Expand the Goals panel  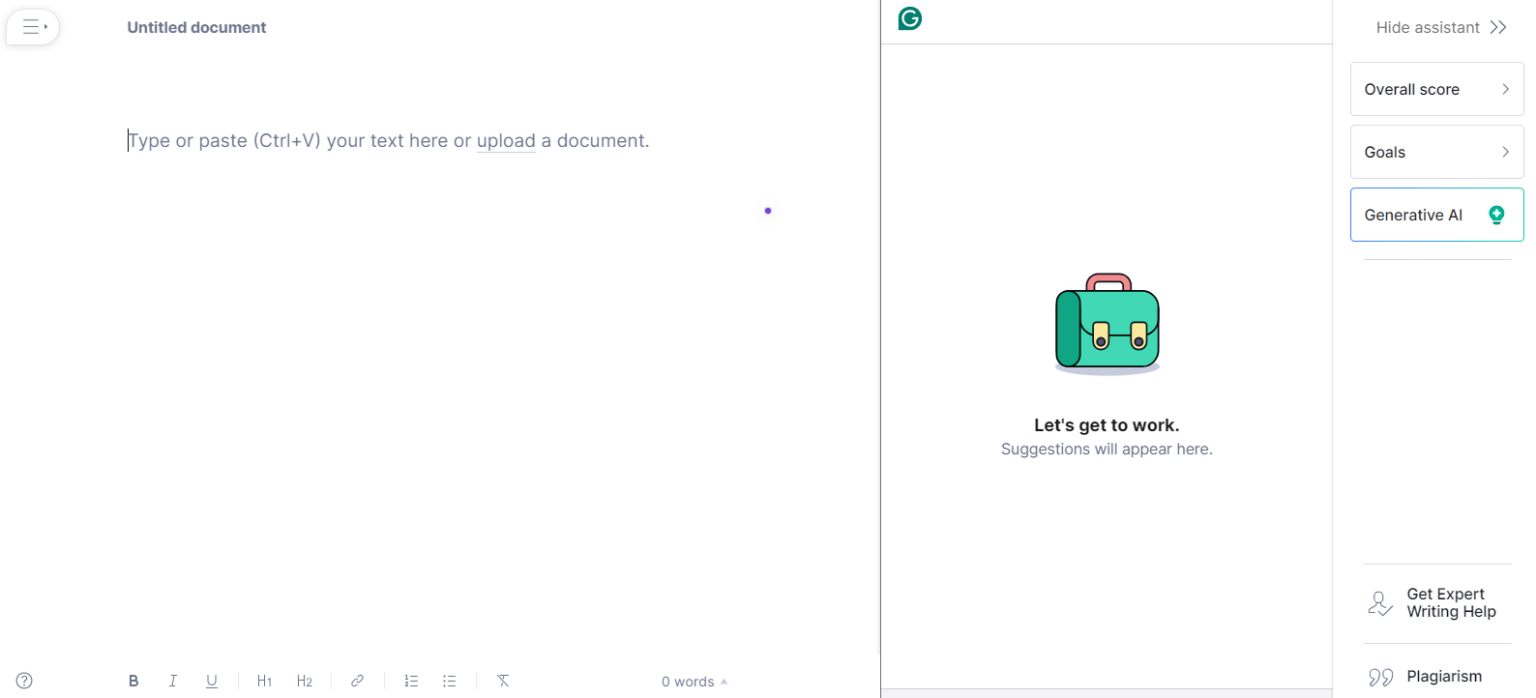(x=1436, y=151)
